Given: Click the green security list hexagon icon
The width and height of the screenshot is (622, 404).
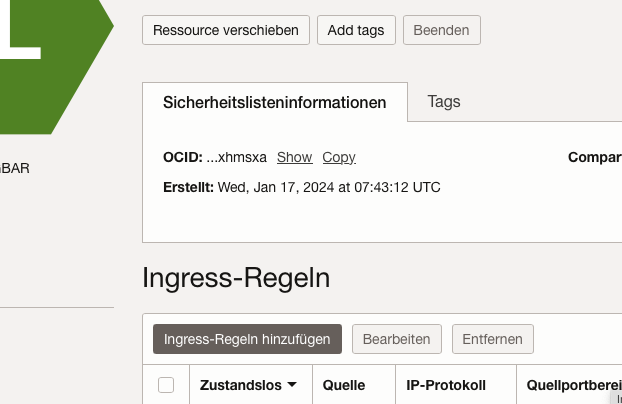Looking at the screenshot, I should 50,60.
